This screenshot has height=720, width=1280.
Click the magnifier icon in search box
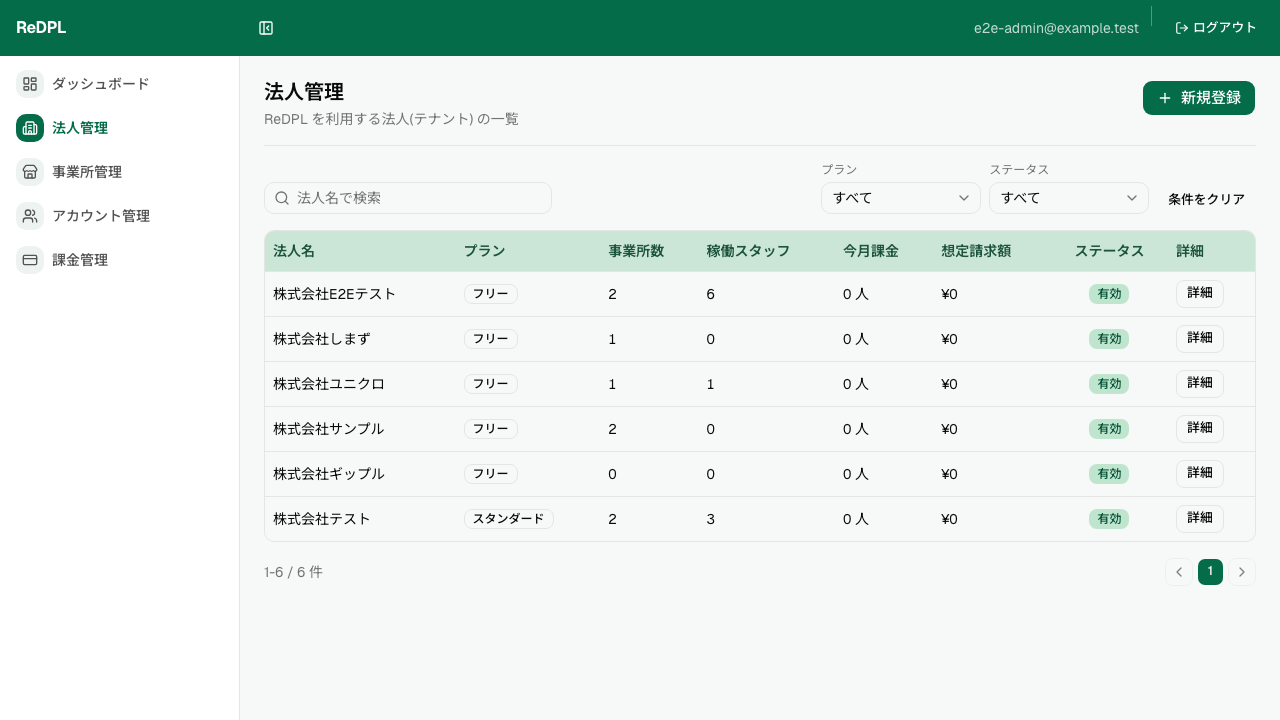pos(282,198)
